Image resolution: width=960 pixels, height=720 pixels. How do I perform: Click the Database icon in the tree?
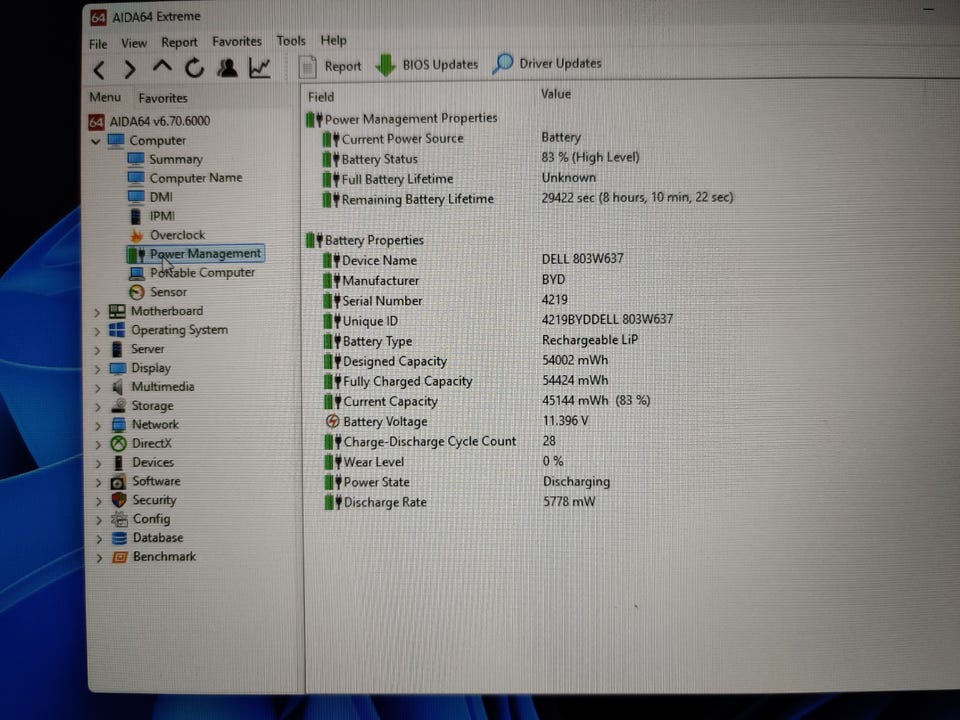point(119,538)
